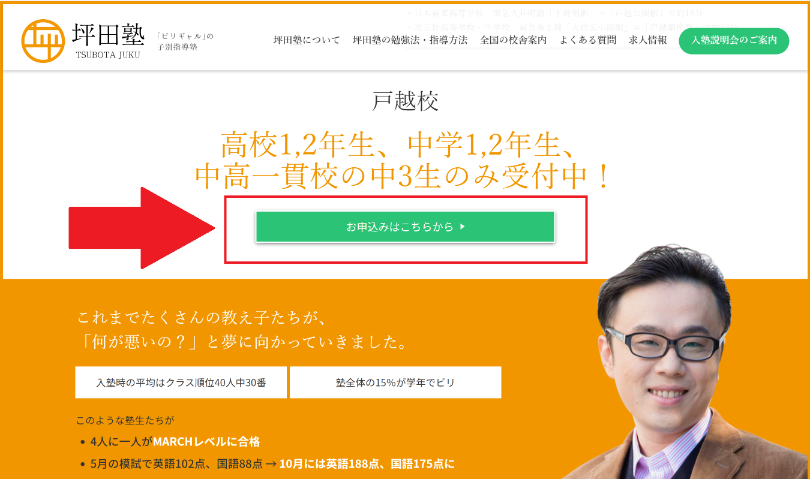Go to 全国の校舎案内 page

point(513,40)
